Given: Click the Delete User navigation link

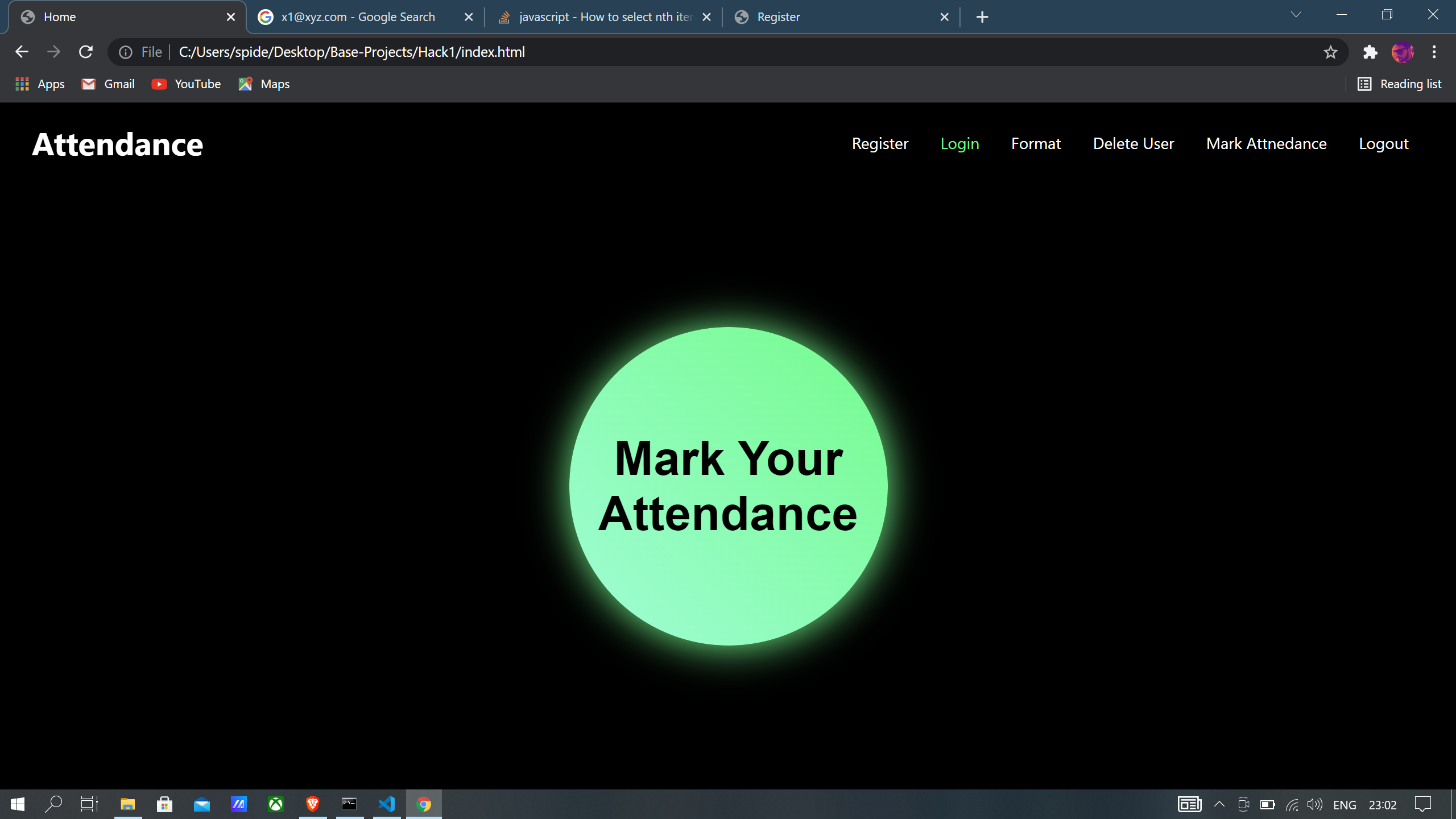Looking at the screenshot, I should (1133, 144).
